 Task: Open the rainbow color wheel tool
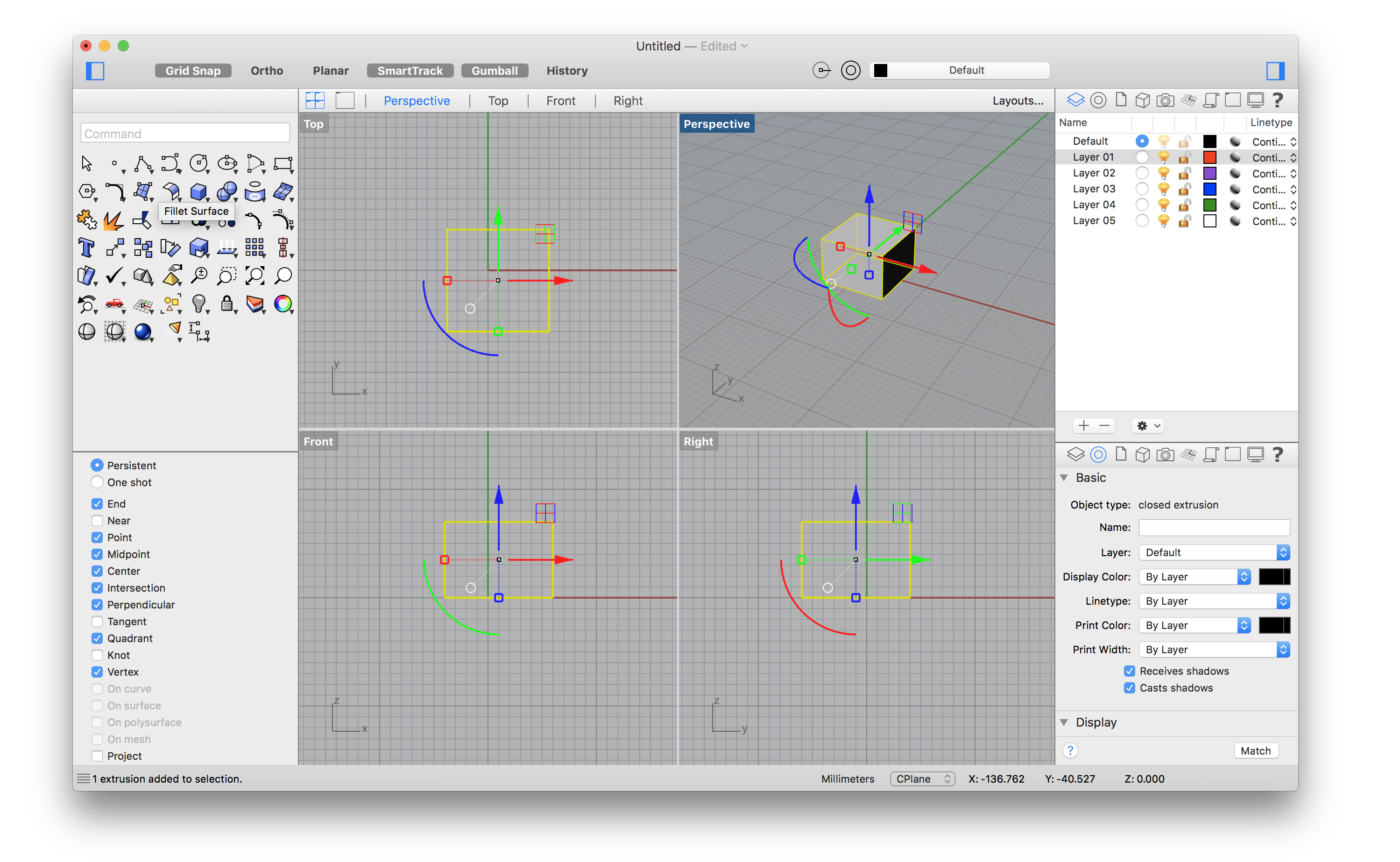coord(283,304)
